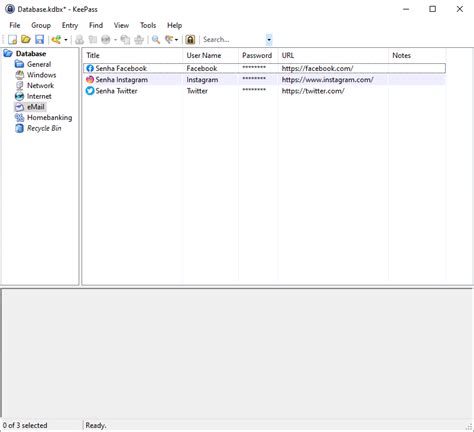The width and height of the screenshot is (474, 432).
Task: Save the database with the floppy icon
Action: 39,40
